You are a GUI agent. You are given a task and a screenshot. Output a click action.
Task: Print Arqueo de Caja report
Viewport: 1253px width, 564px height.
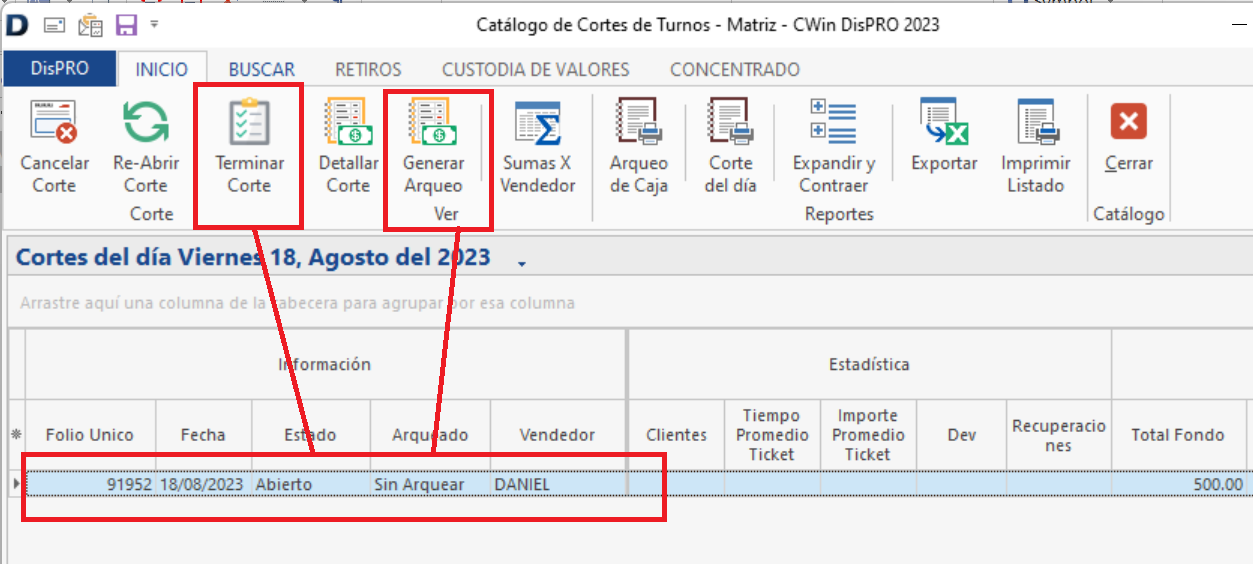[x=639, y=145]
